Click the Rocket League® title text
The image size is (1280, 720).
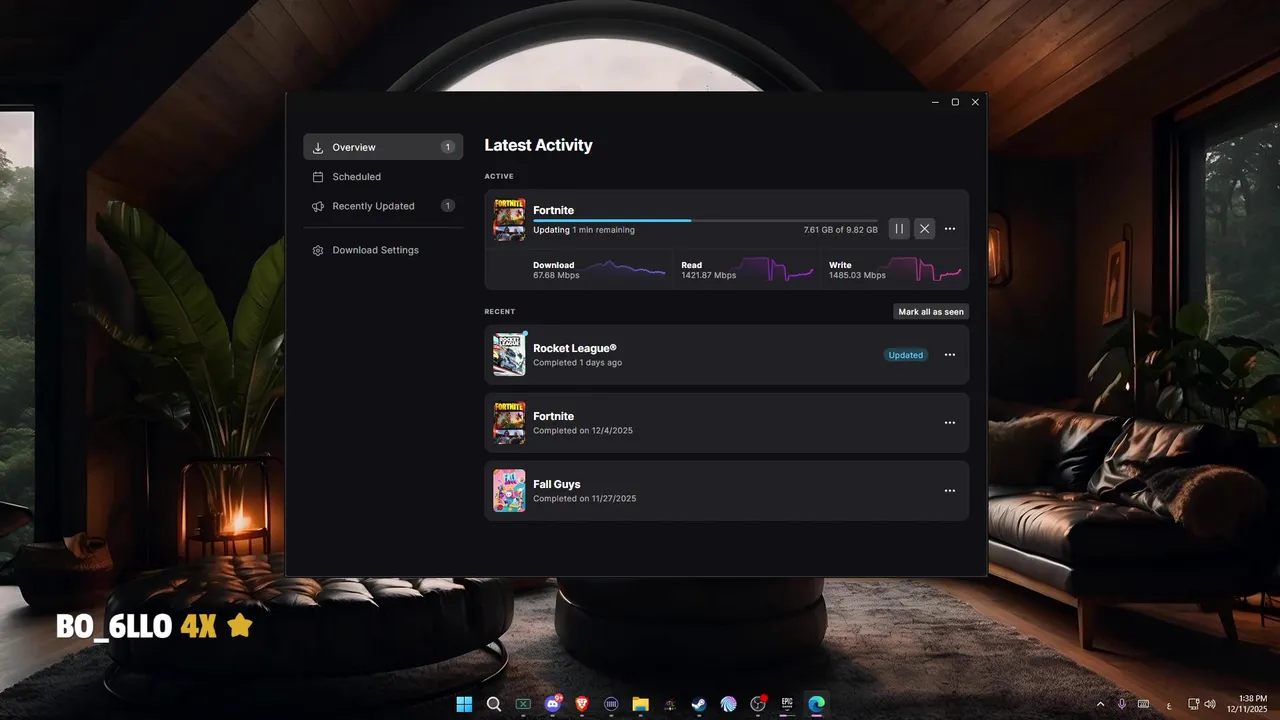(x=575, y=348)
